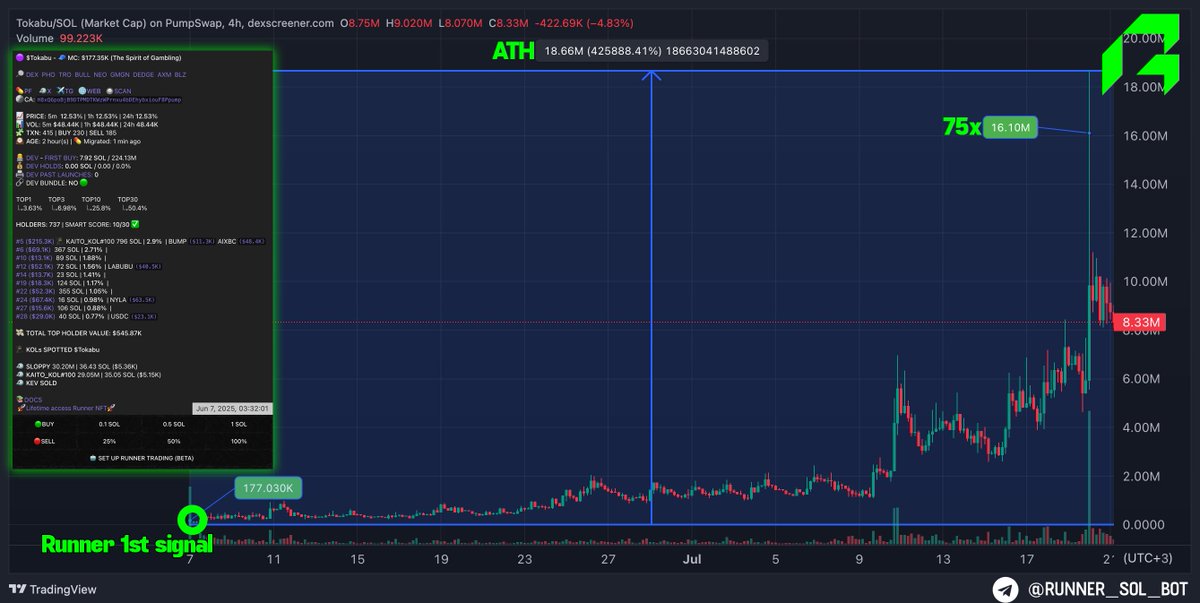Open the Lifetime access Runner NFT link
This screenshot has width=1200, height=603.
(66, 409)
